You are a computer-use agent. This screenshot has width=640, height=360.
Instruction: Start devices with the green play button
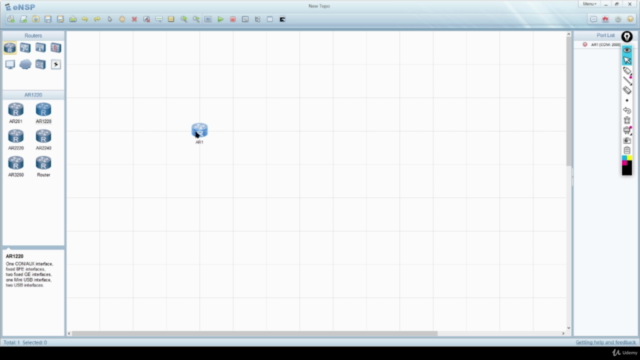pos(220,19)
